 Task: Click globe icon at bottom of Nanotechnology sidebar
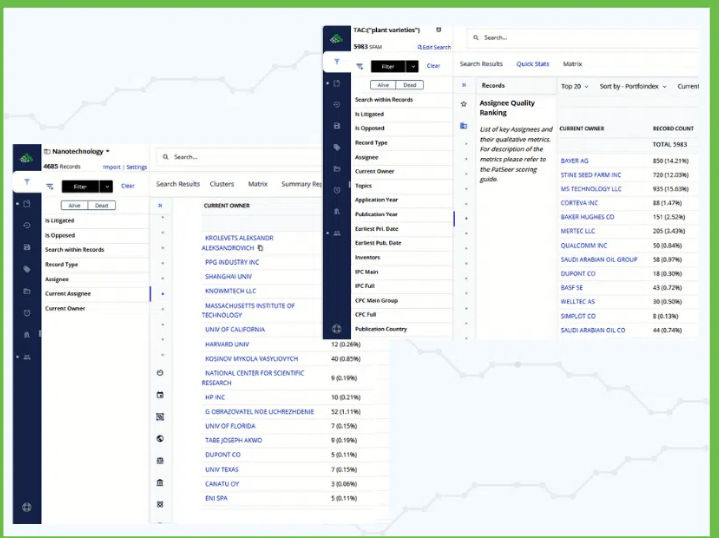tap(27, 507)
